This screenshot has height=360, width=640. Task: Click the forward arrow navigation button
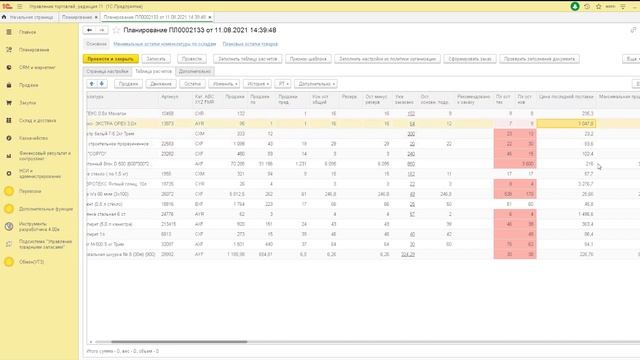[102, 30]
